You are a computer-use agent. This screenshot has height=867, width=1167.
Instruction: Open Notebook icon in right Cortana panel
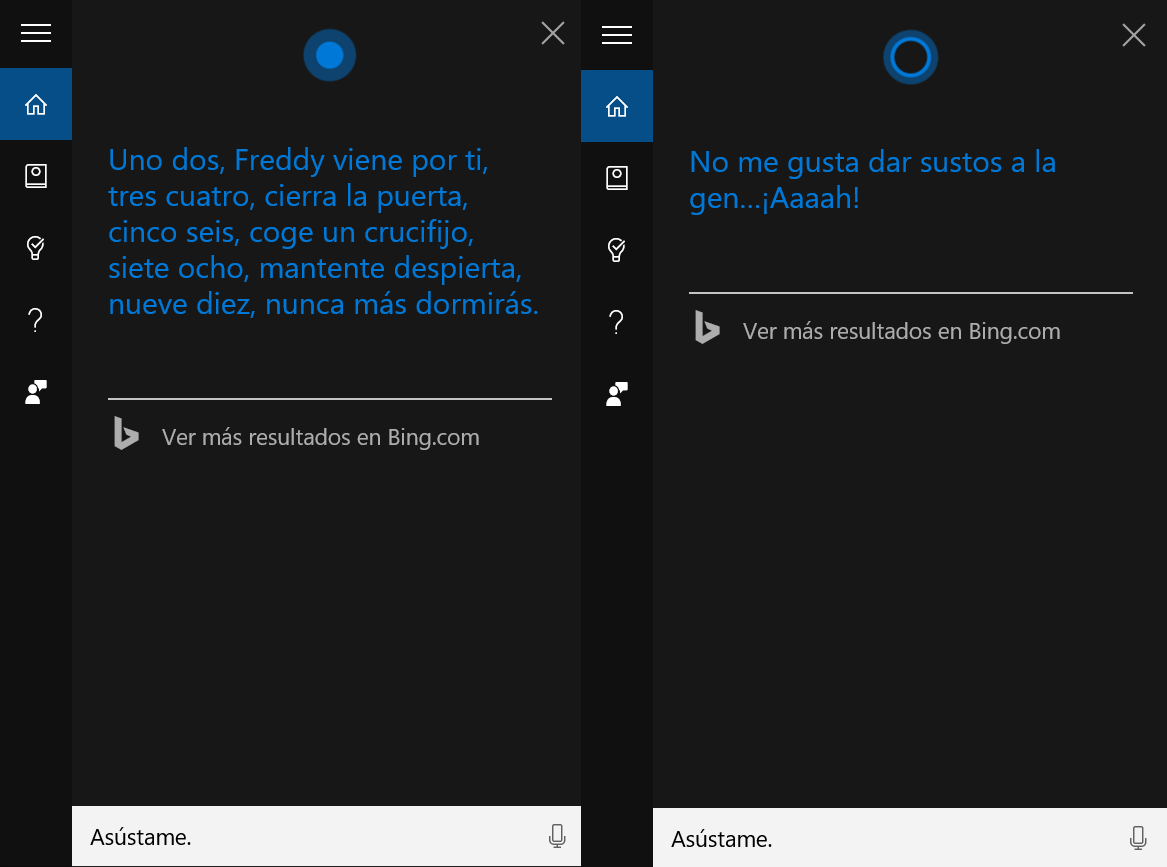(617, 178)
